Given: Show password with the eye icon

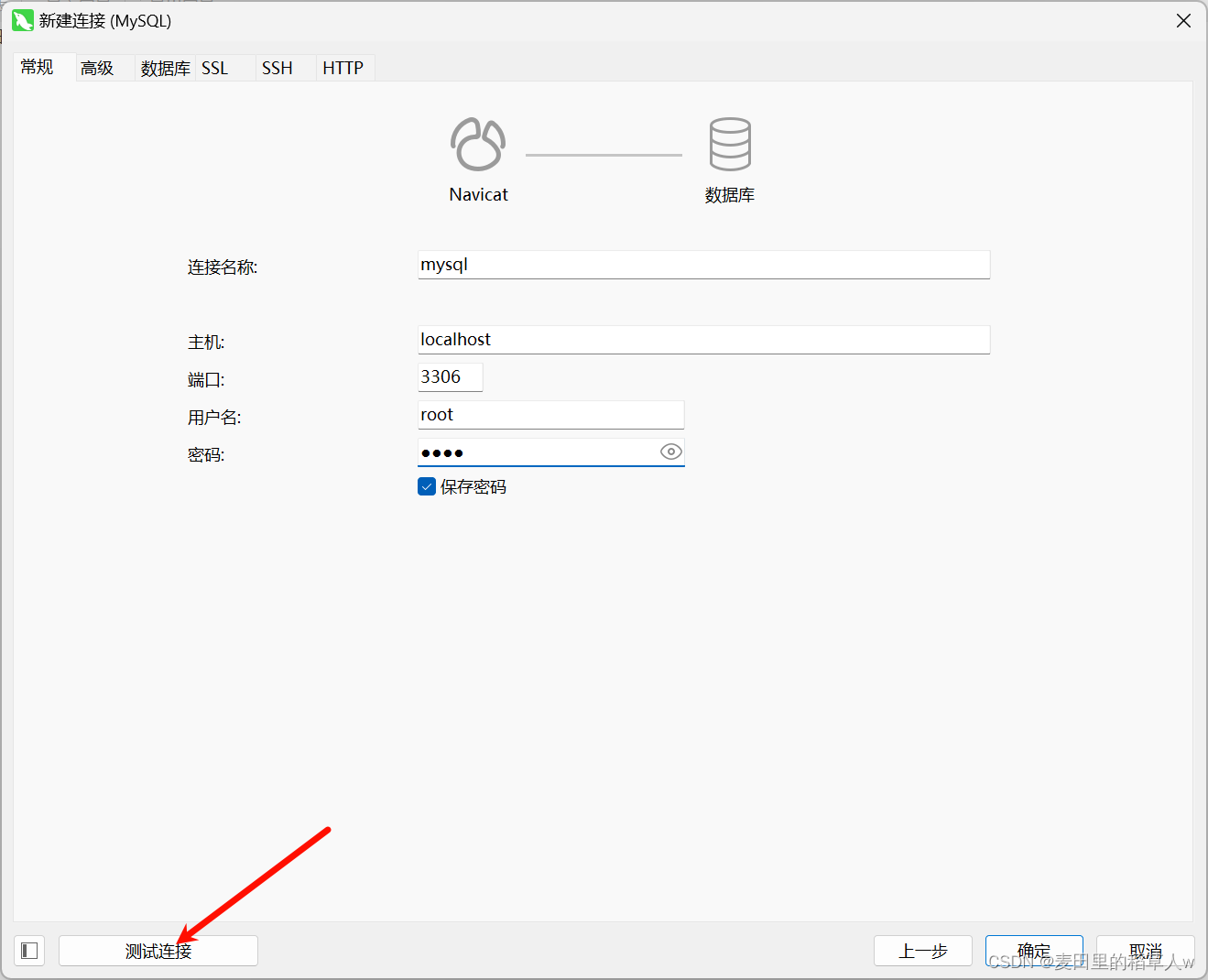Looking at the screenshot, I should 671,452.
